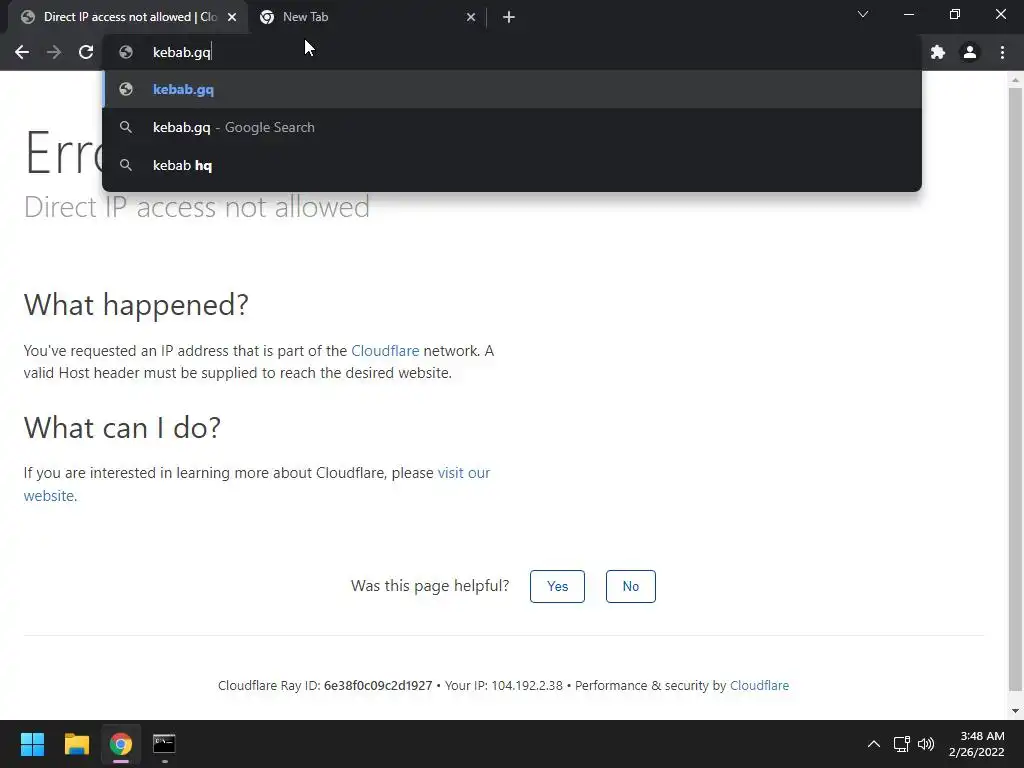Click the 'What happened?' heading

tap(136, 305)
